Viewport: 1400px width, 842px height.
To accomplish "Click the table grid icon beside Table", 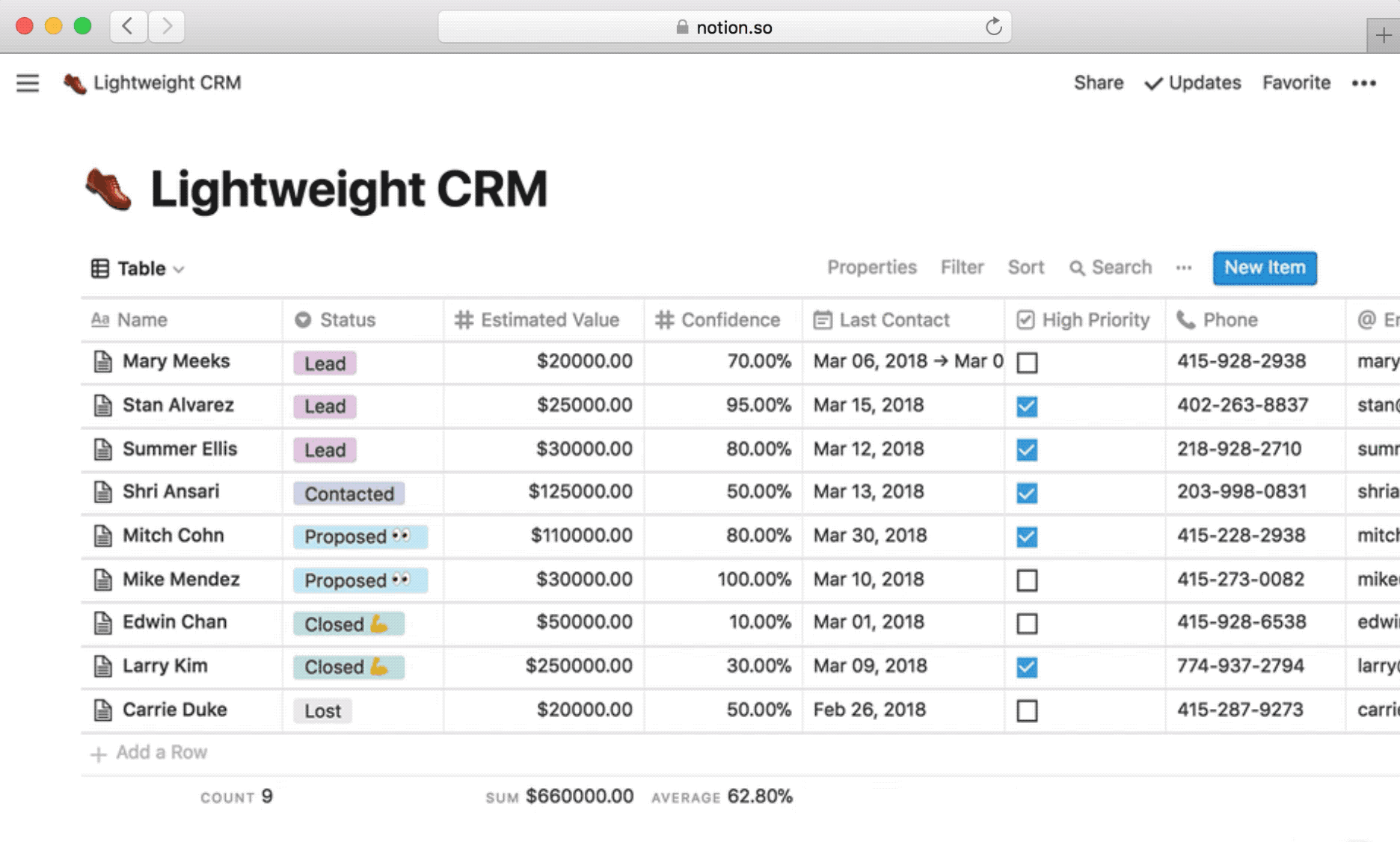I will 100,268.
